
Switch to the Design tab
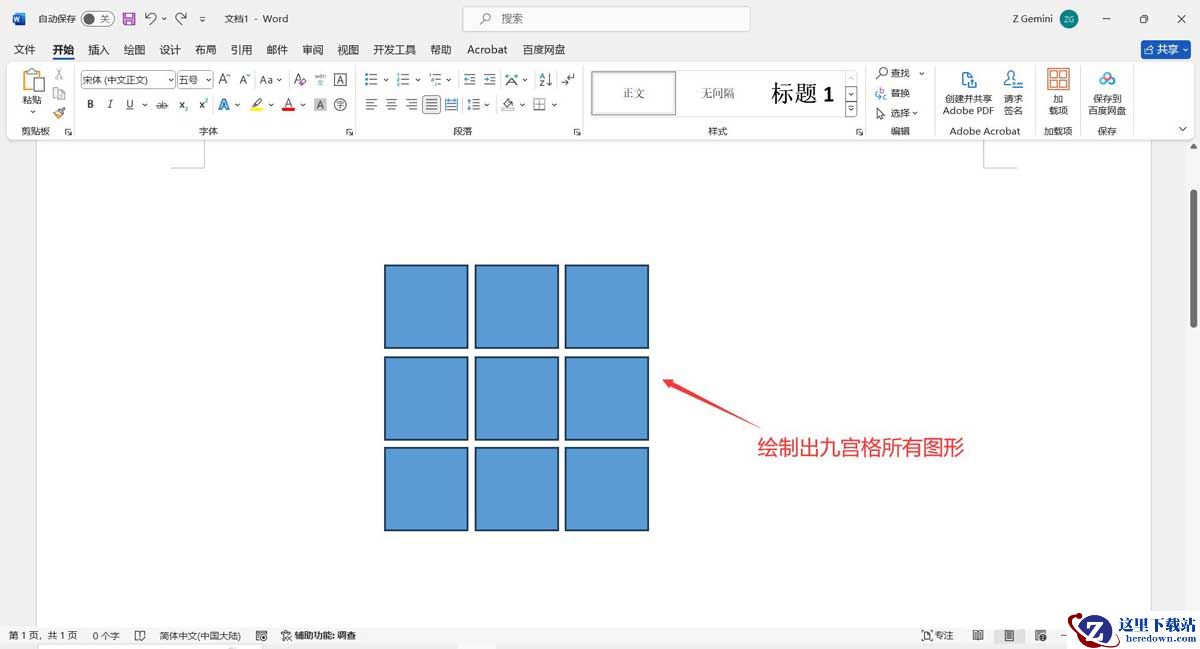click(170, 49)
